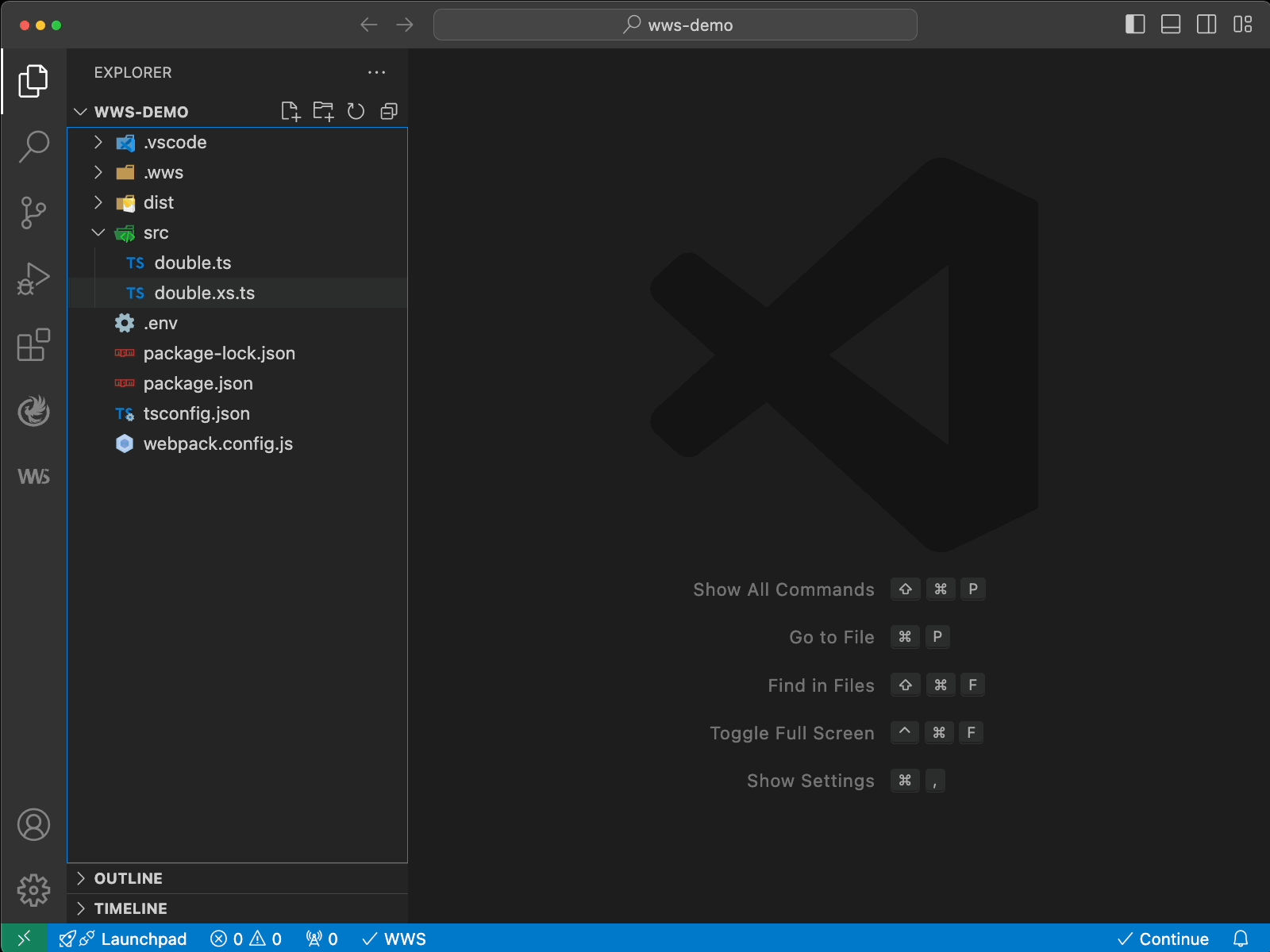Open Explorer views and more actions menu
Screen dimensions: 1270x952
(376, 72)
